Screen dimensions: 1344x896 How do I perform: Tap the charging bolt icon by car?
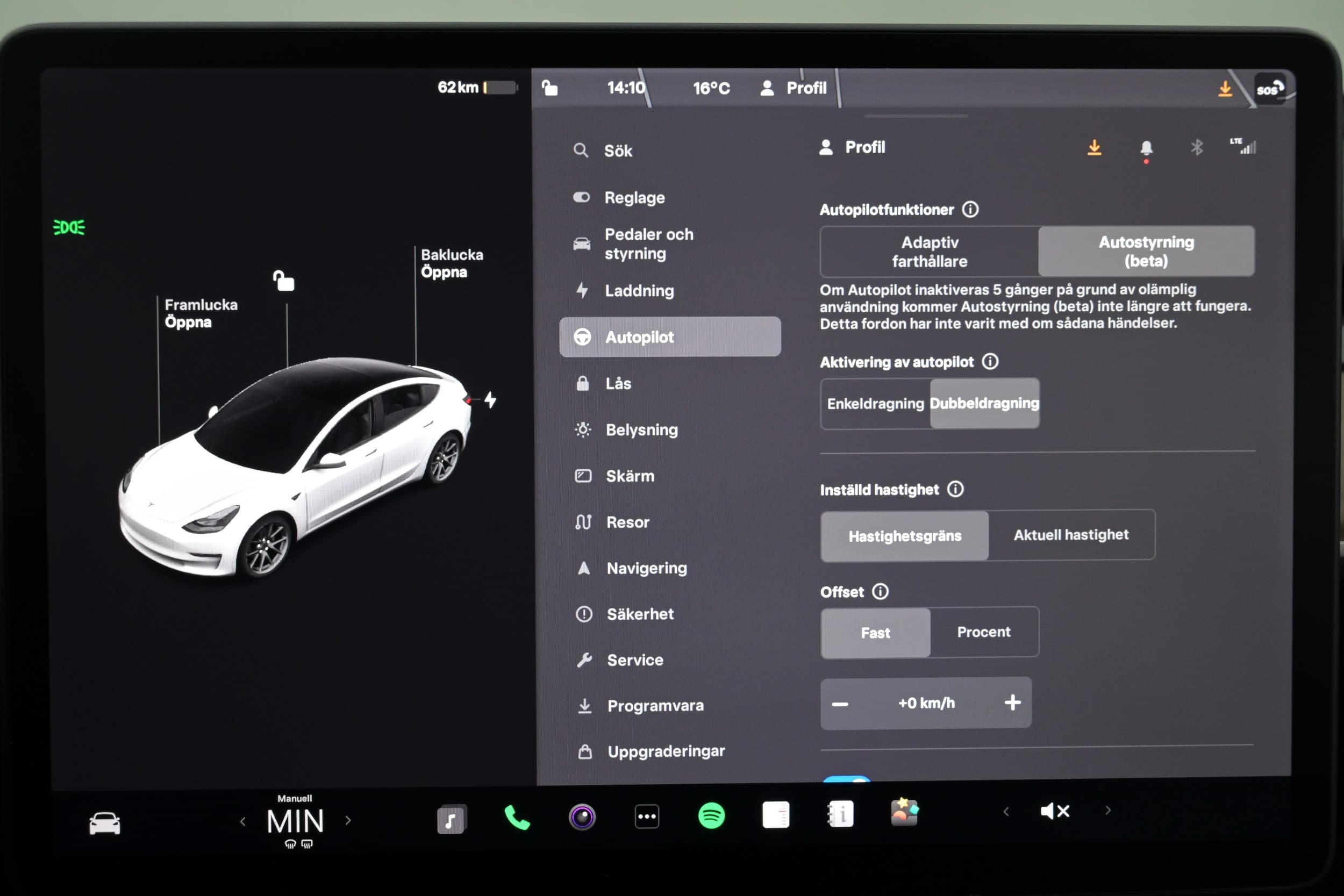tap(490, 399)
